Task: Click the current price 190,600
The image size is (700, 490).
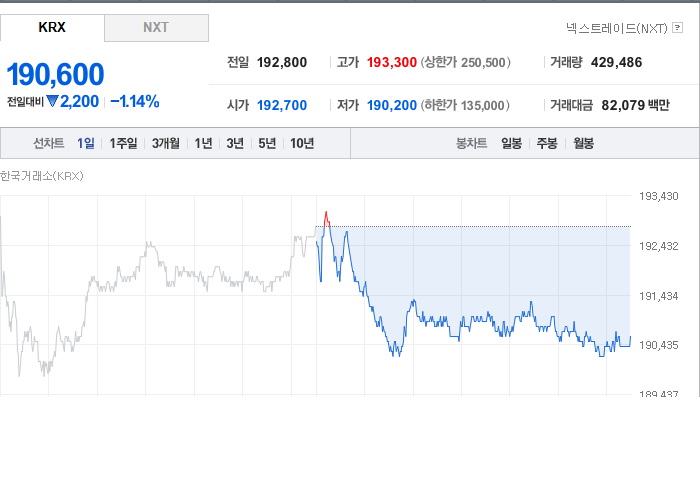Action: pyautogui.click(x=55, y=74)
